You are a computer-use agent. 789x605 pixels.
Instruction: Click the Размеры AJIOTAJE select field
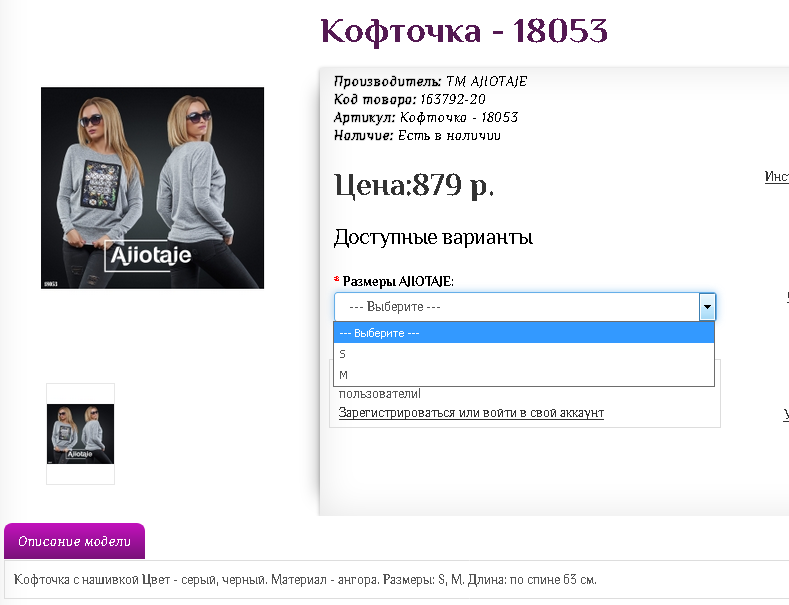coord(524,307)
